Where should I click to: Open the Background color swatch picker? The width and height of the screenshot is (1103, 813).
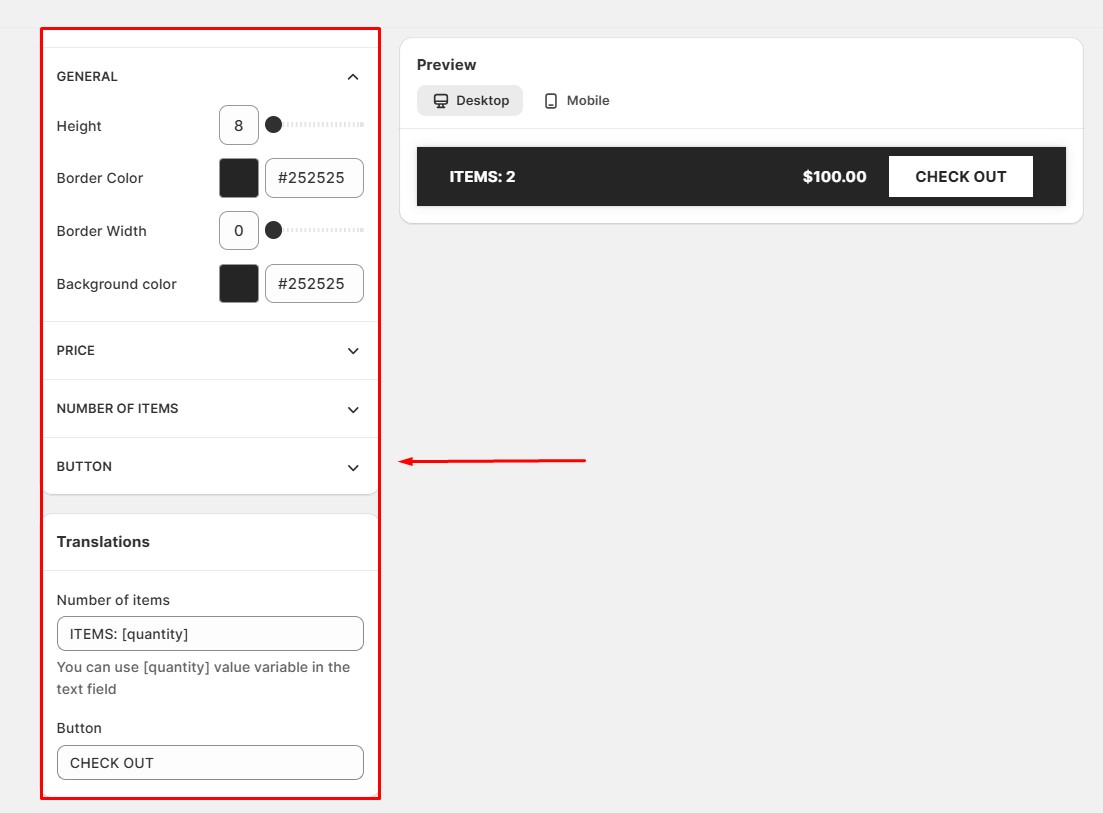239,284
